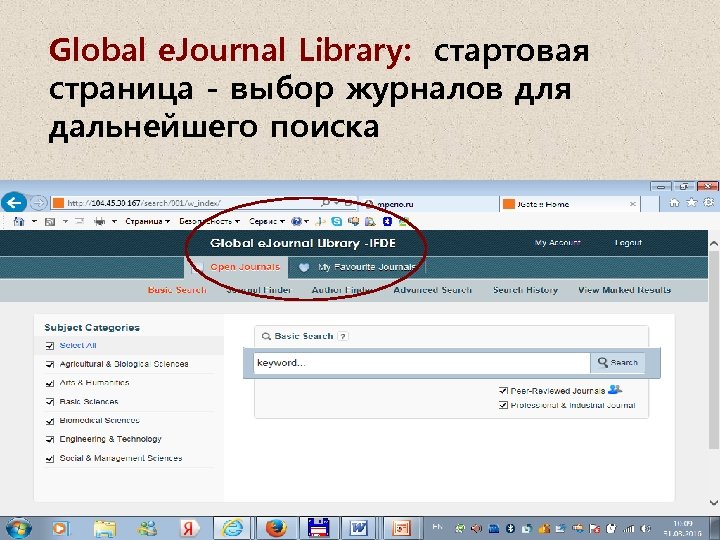
Task: Open the Безопасность menu
Action: point(209,221)
